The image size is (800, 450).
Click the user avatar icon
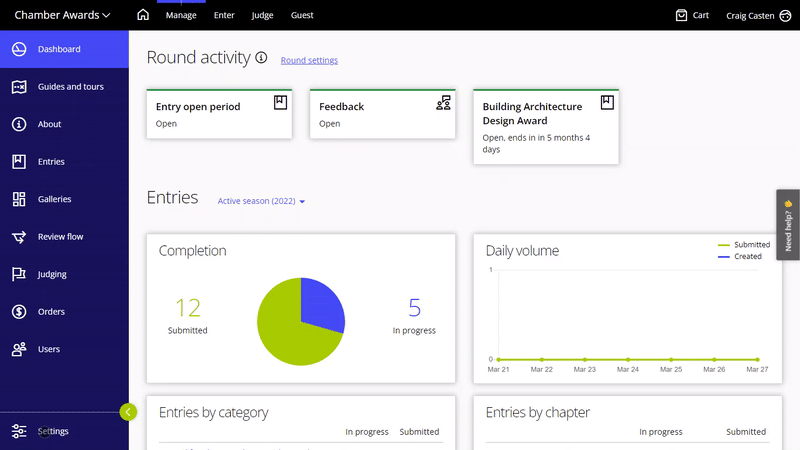784,15
